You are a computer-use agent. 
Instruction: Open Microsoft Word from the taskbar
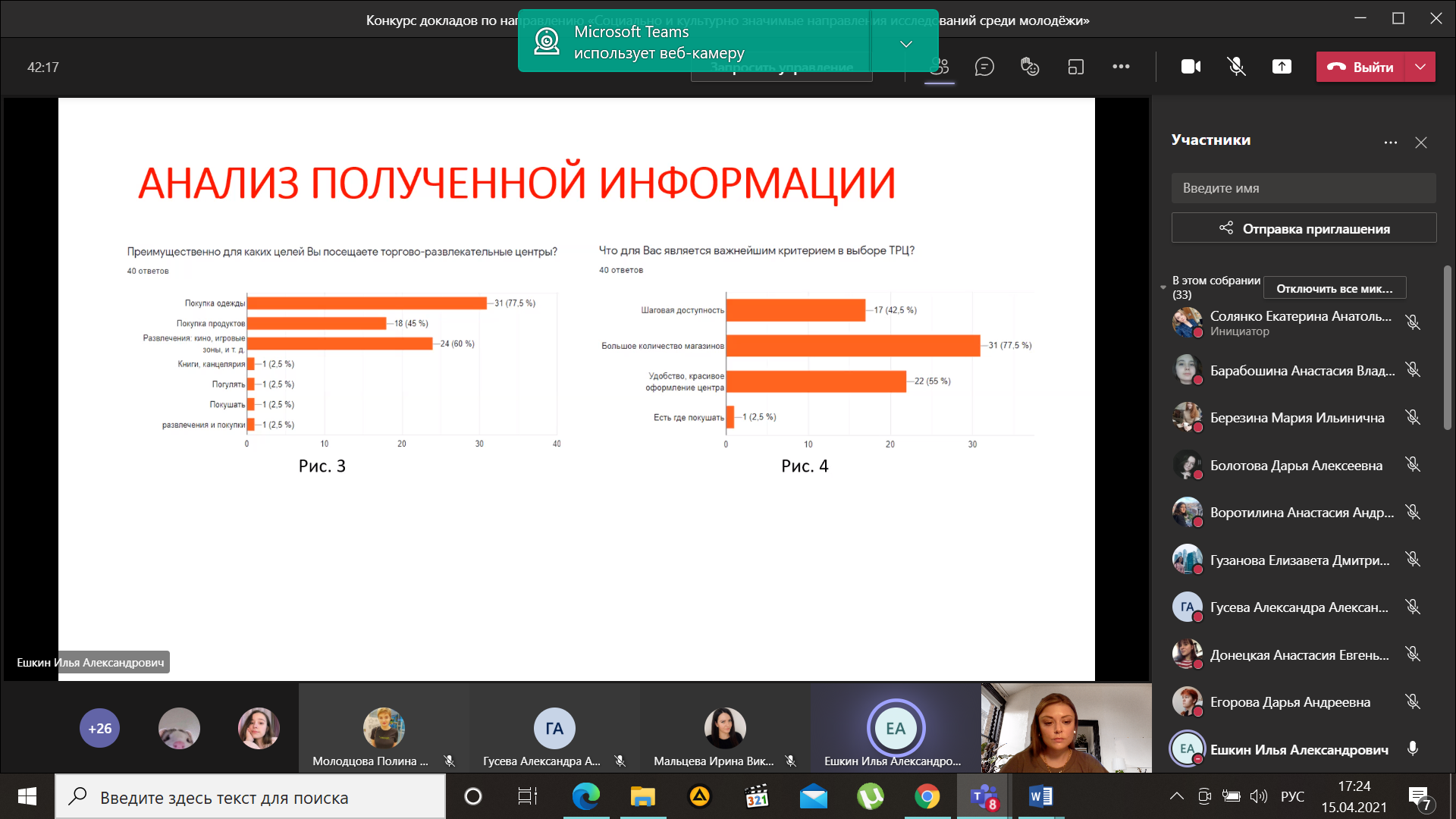(x=1040, y=796)
